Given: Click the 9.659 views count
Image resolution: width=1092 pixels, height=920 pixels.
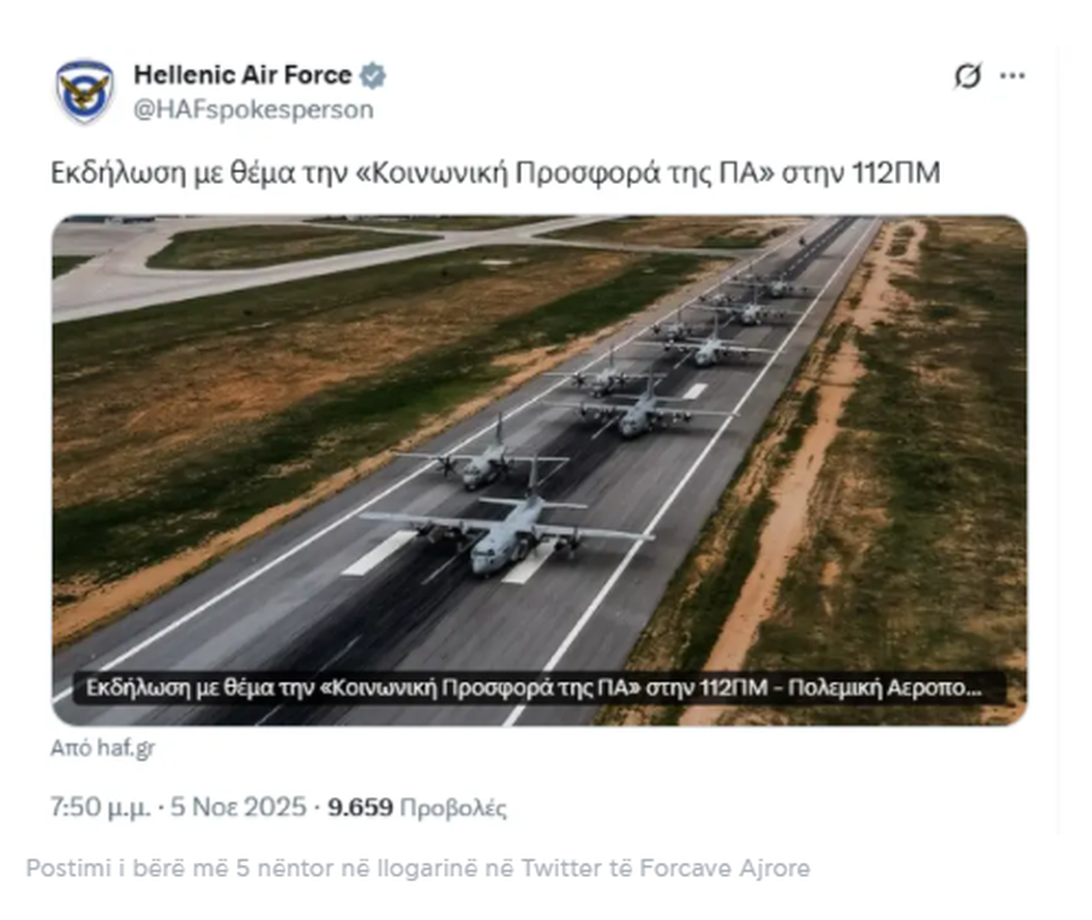Looking at the screenshot, I should (x=360, y=807).
